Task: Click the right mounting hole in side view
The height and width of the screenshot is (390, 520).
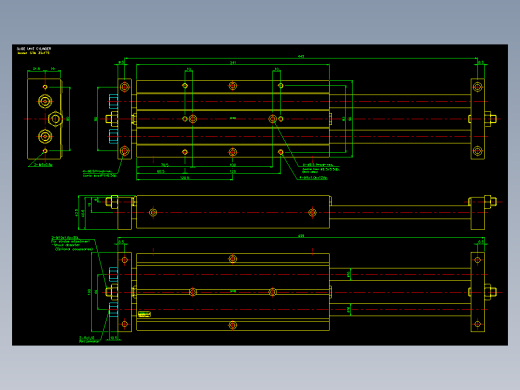Action: coord(312,212)
